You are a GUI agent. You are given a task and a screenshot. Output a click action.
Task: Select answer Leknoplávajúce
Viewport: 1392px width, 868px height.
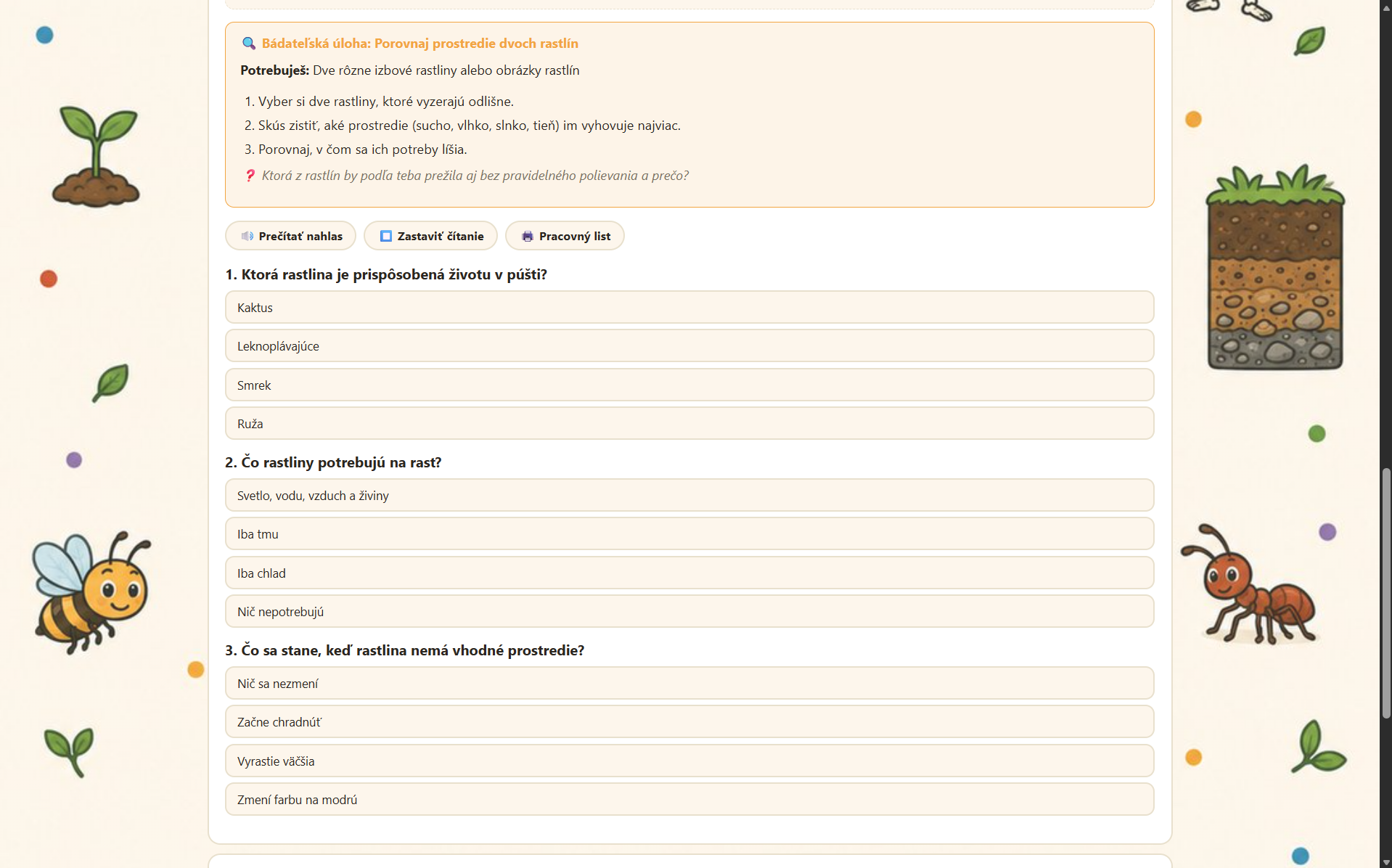pyautogui.click(x=689, y=346)
